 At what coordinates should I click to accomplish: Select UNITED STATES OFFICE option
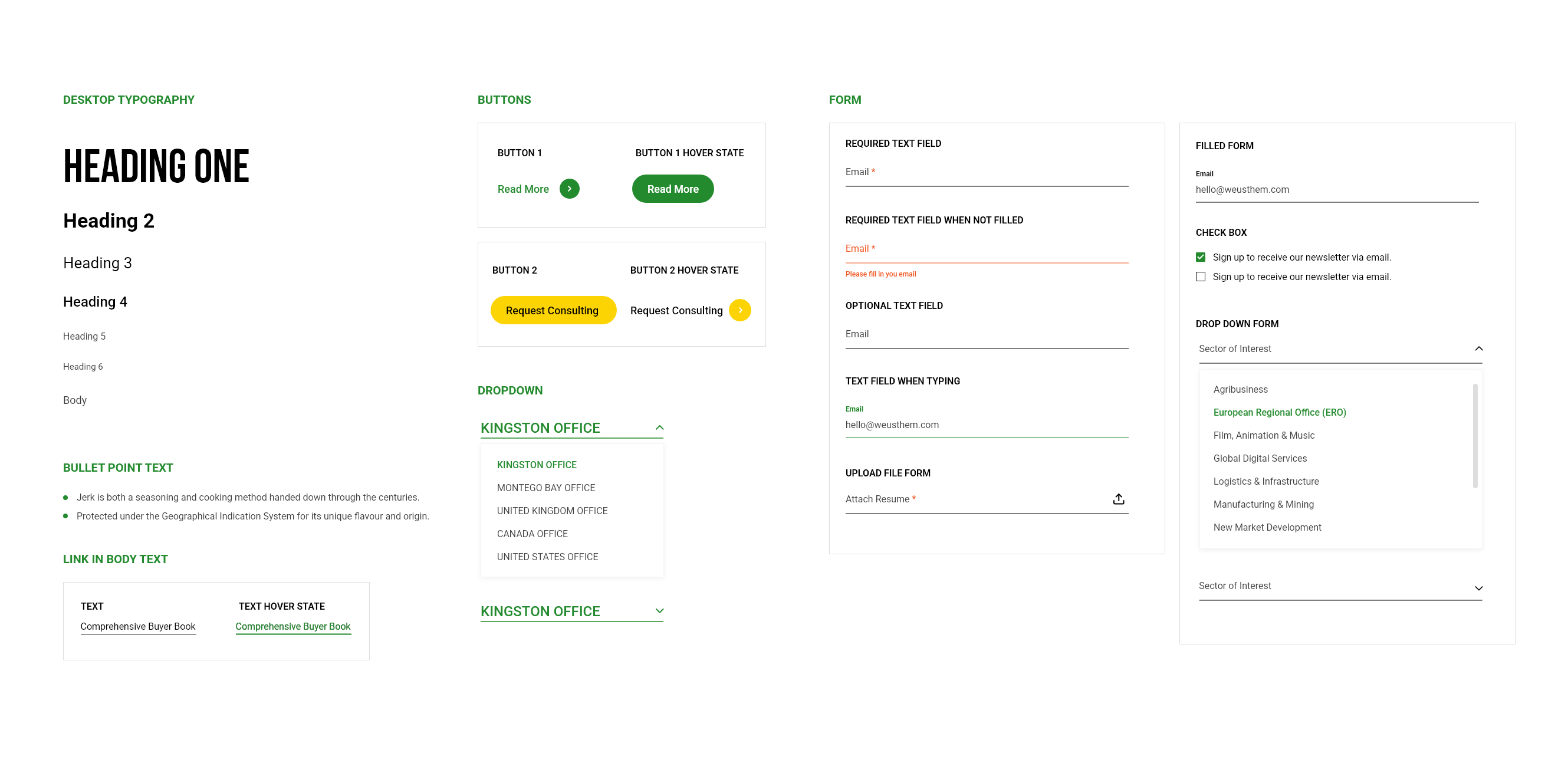547,557
